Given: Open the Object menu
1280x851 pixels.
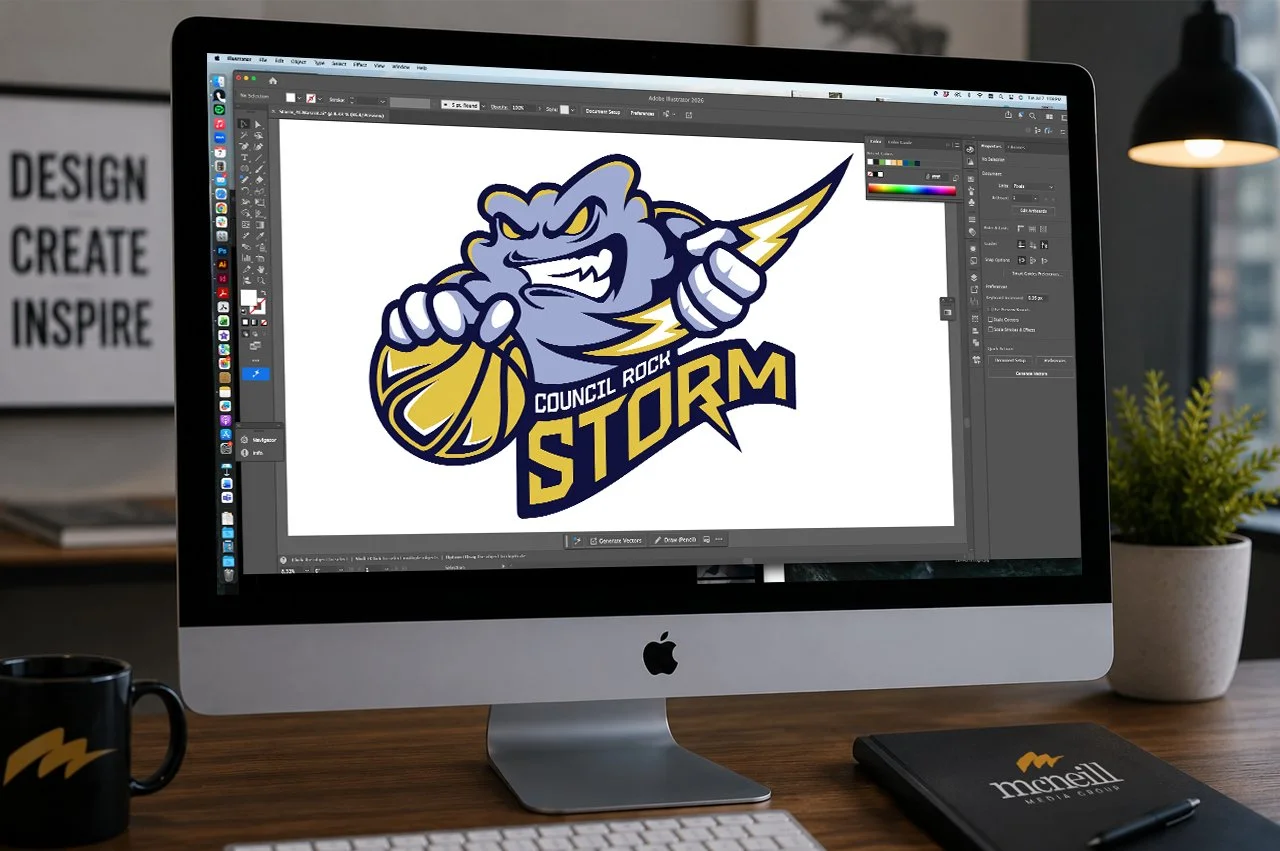Looking at the screenshot, I should point(298,62).
